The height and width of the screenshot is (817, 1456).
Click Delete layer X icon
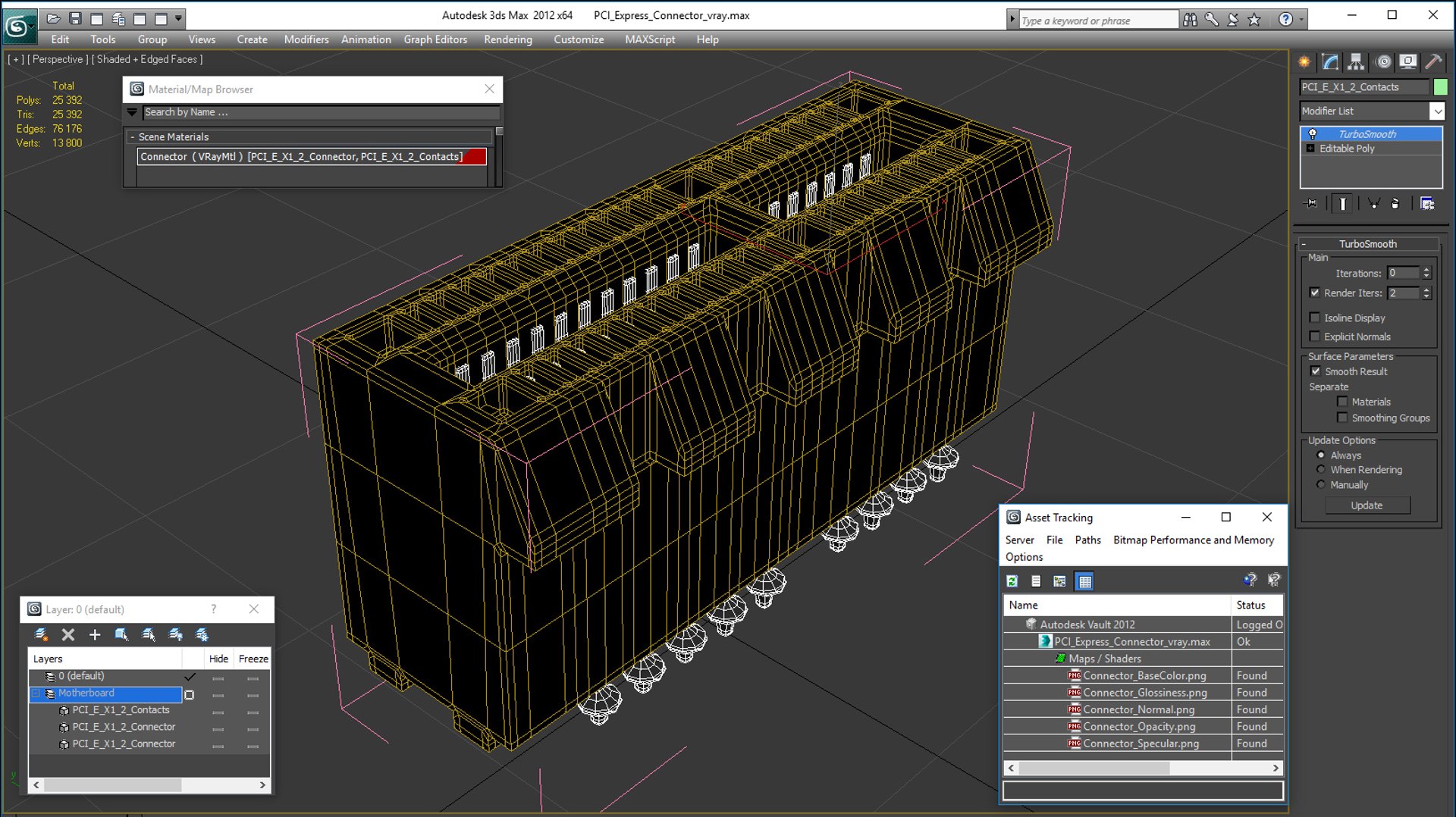[68, 634]
